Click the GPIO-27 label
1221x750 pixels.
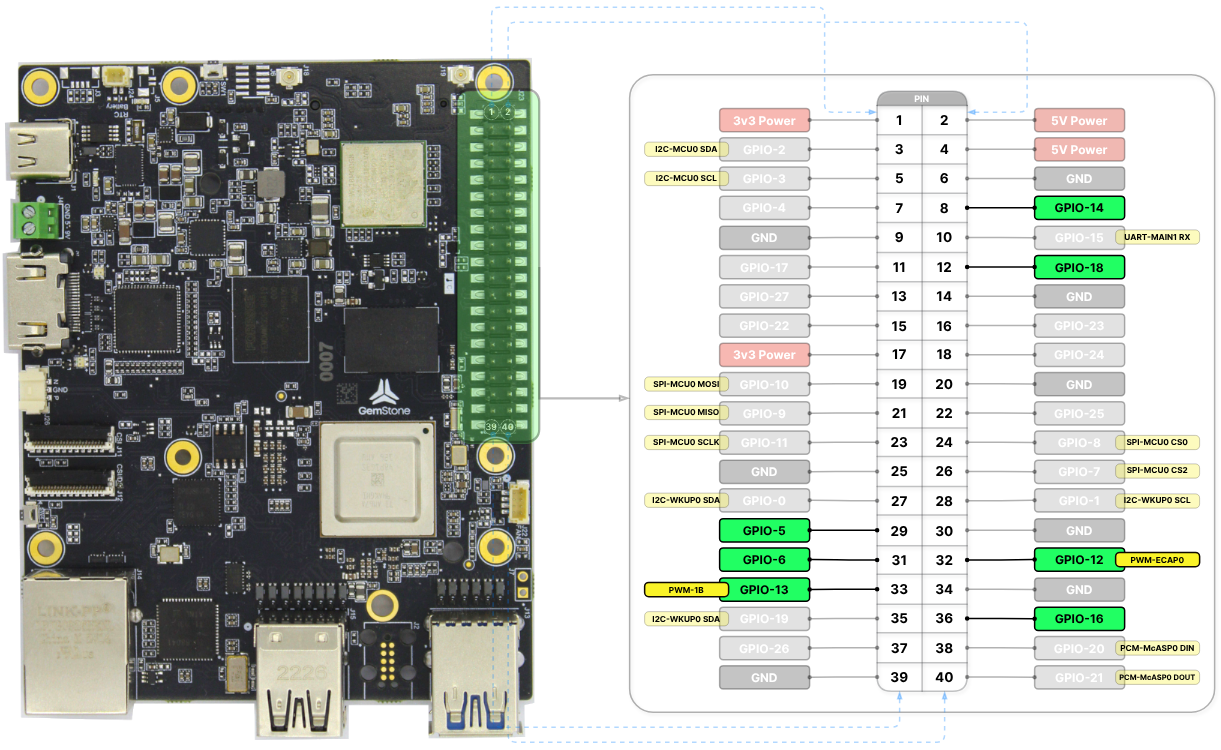click(764, 296)
